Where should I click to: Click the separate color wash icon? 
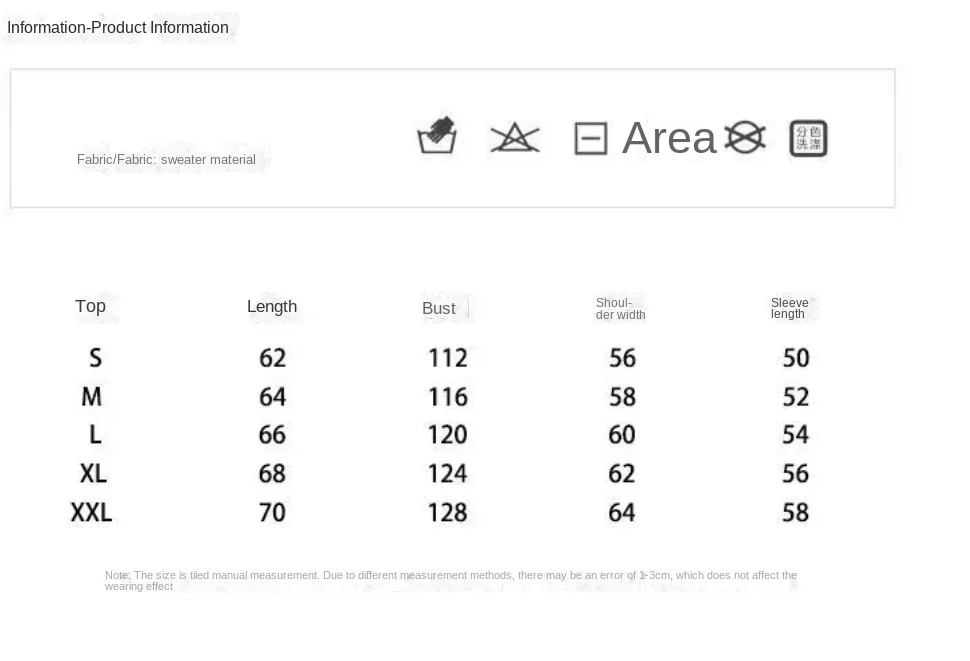pos(809,138)
